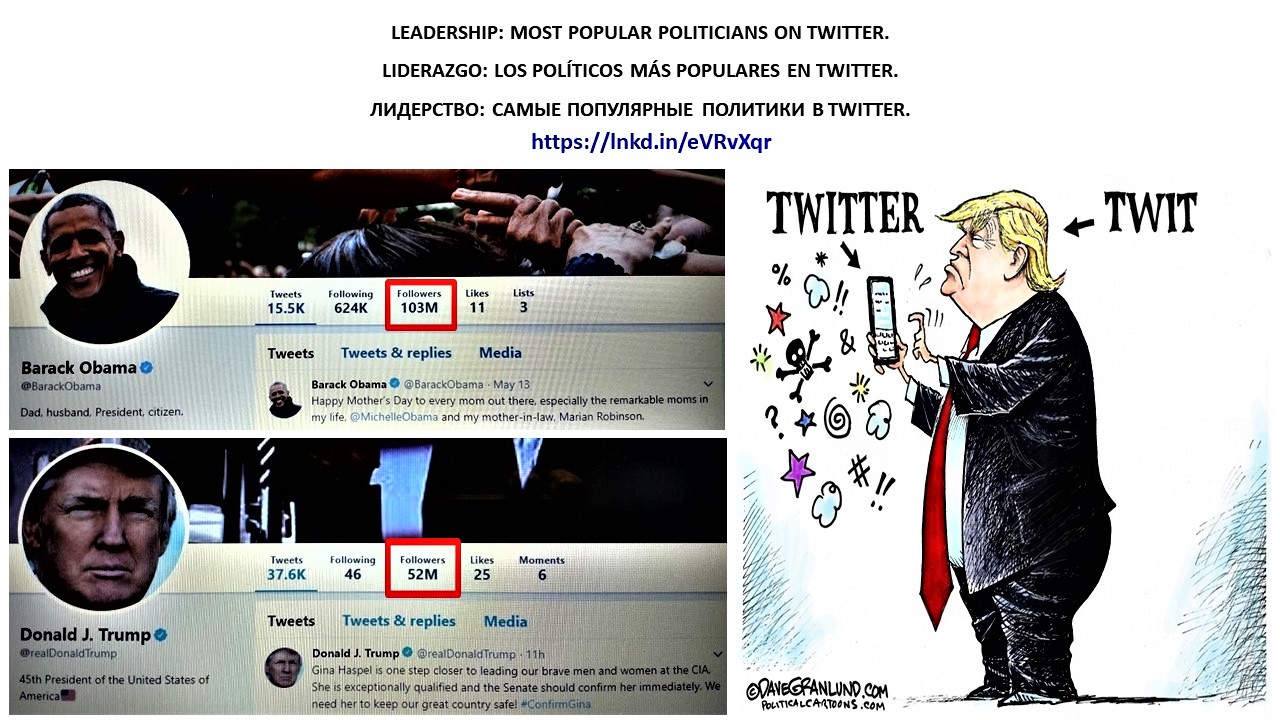Viewport: 1280px width, 720px height.
Task: Expand the chevron menu on Obama's tweet
Action: coord(709,384)
